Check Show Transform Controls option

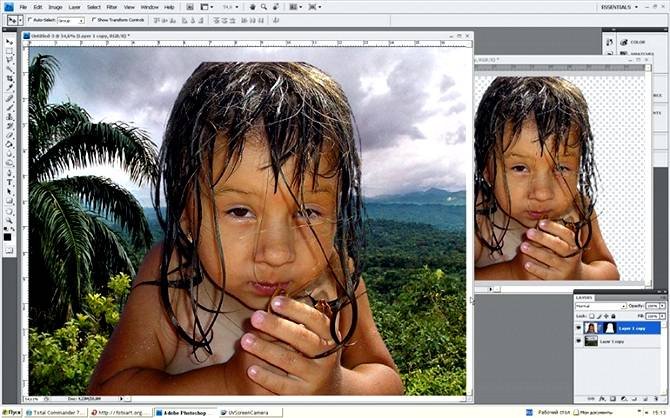coord(95,20)
